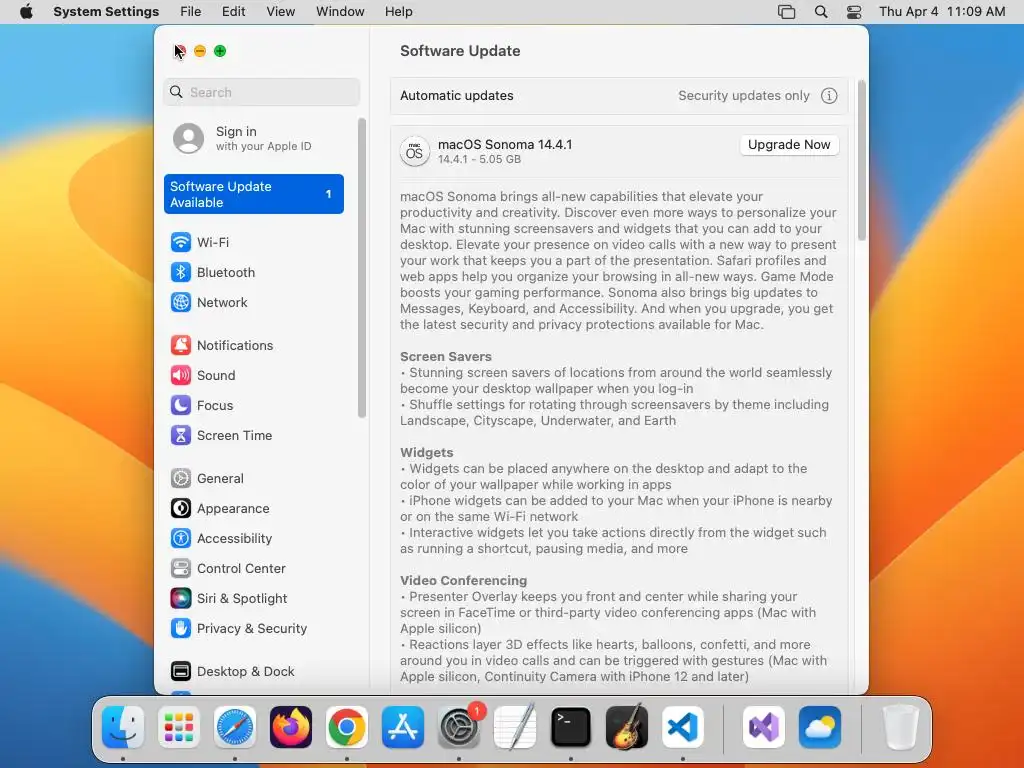This screenshot has width=1024, height=768.
Task: Open Screen Time settings
Action: tap(253, 436)
